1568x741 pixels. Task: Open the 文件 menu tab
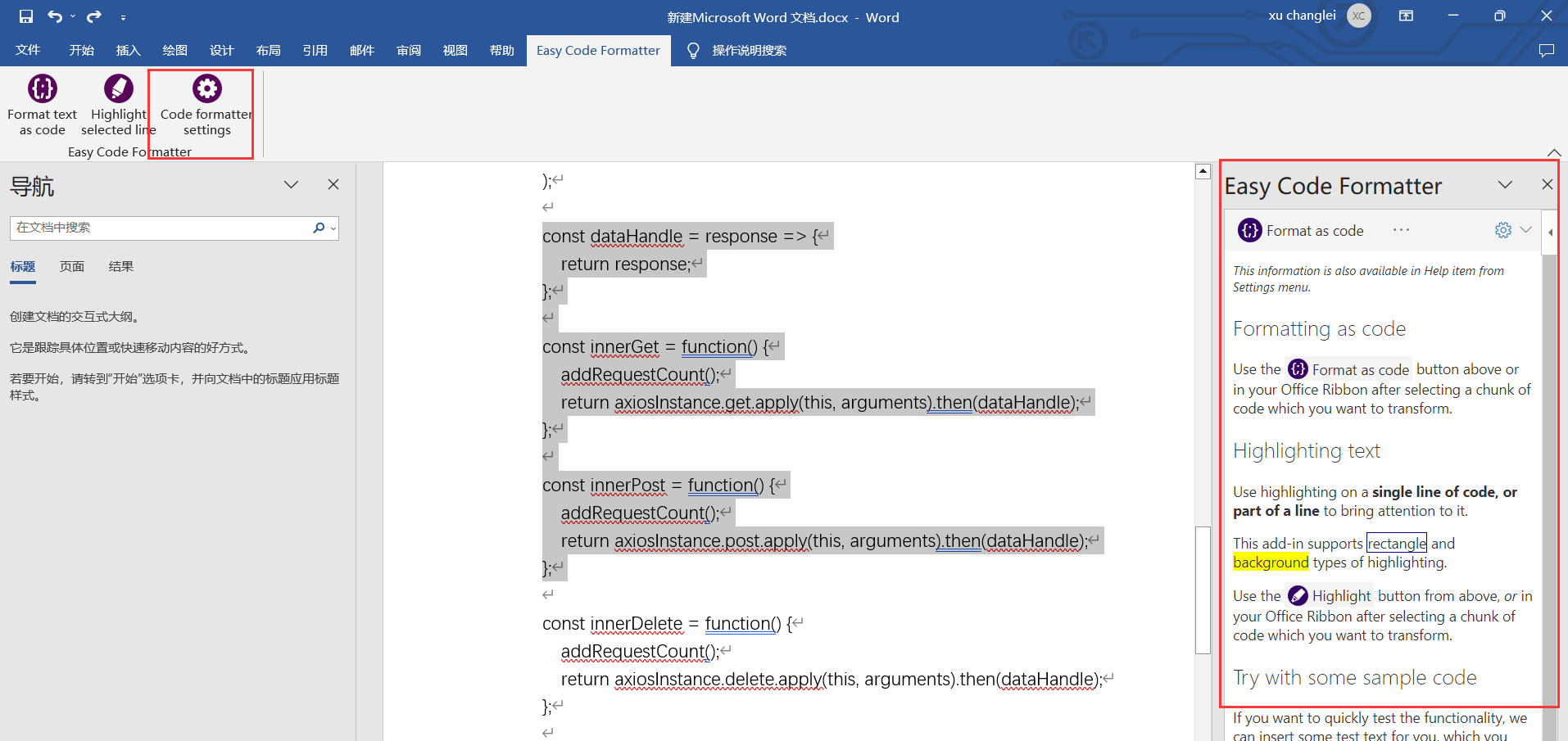[28, 51]
